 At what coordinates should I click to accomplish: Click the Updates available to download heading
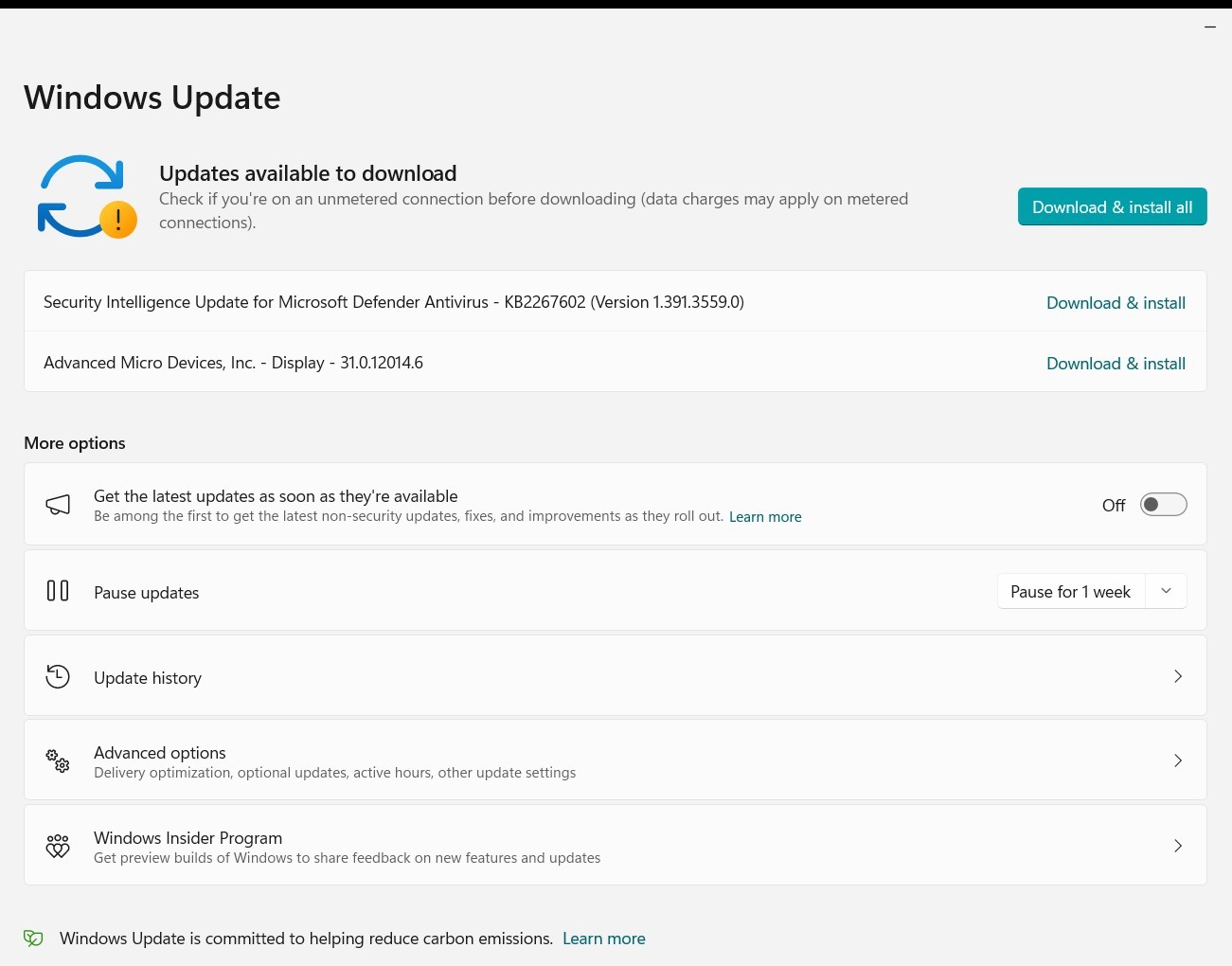(308, 173)
